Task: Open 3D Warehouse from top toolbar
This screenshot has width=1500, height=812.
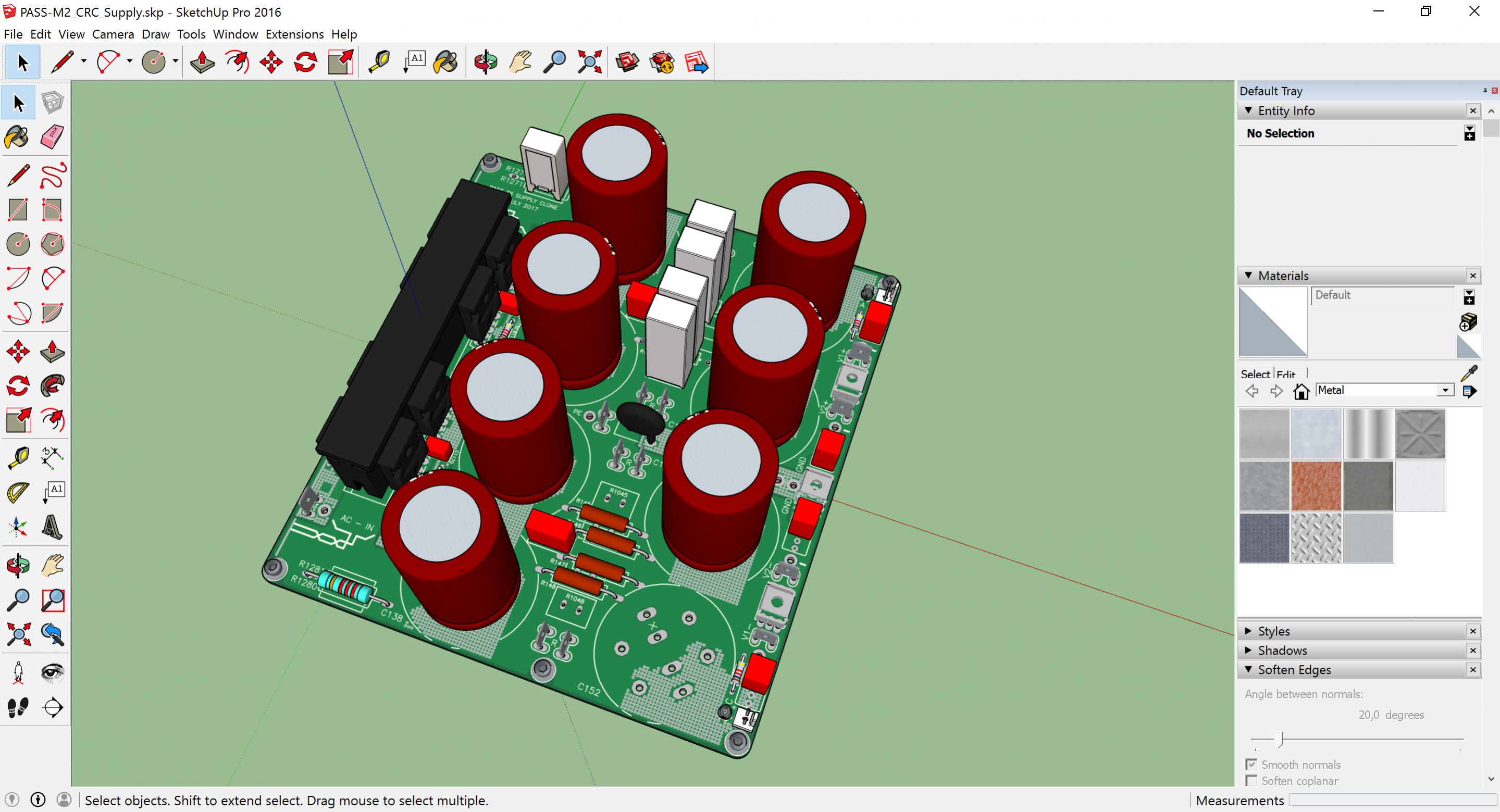Action: [x=628, y=61]
